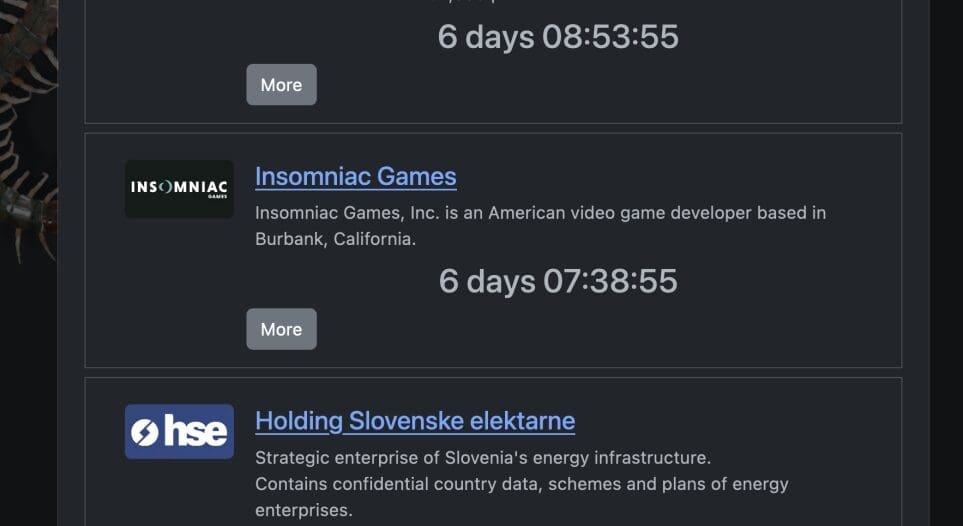Click the word "enterprises." in hse description
Viewport: 963px width, 526px height.
click(x=303, y=510)
